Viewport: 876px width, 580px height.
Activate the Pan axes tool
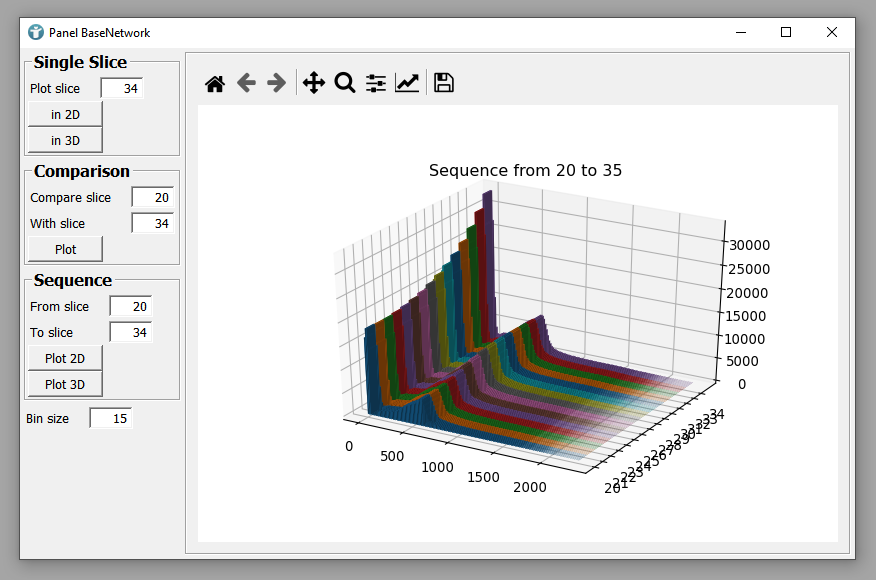click(314, 84)
